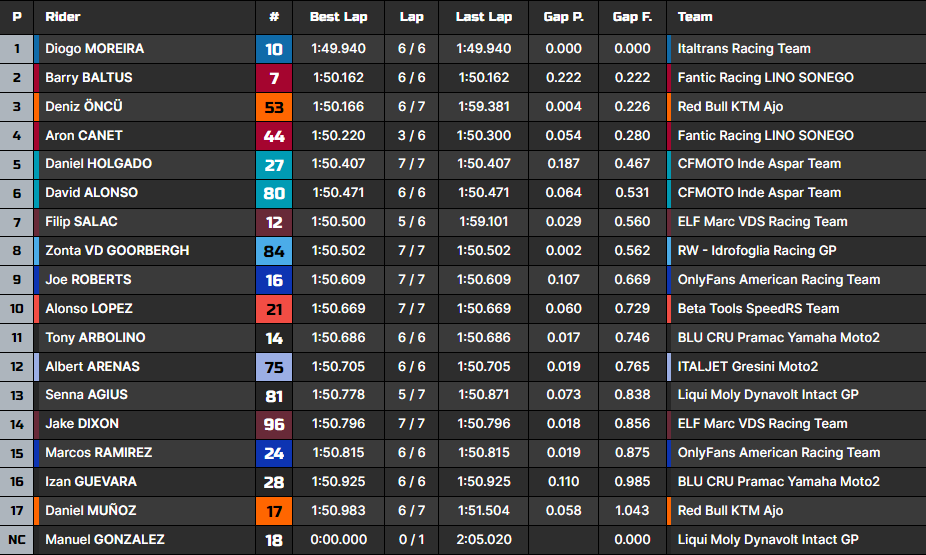
Task: Select the Last Lap column header
Action: (484, 17)
